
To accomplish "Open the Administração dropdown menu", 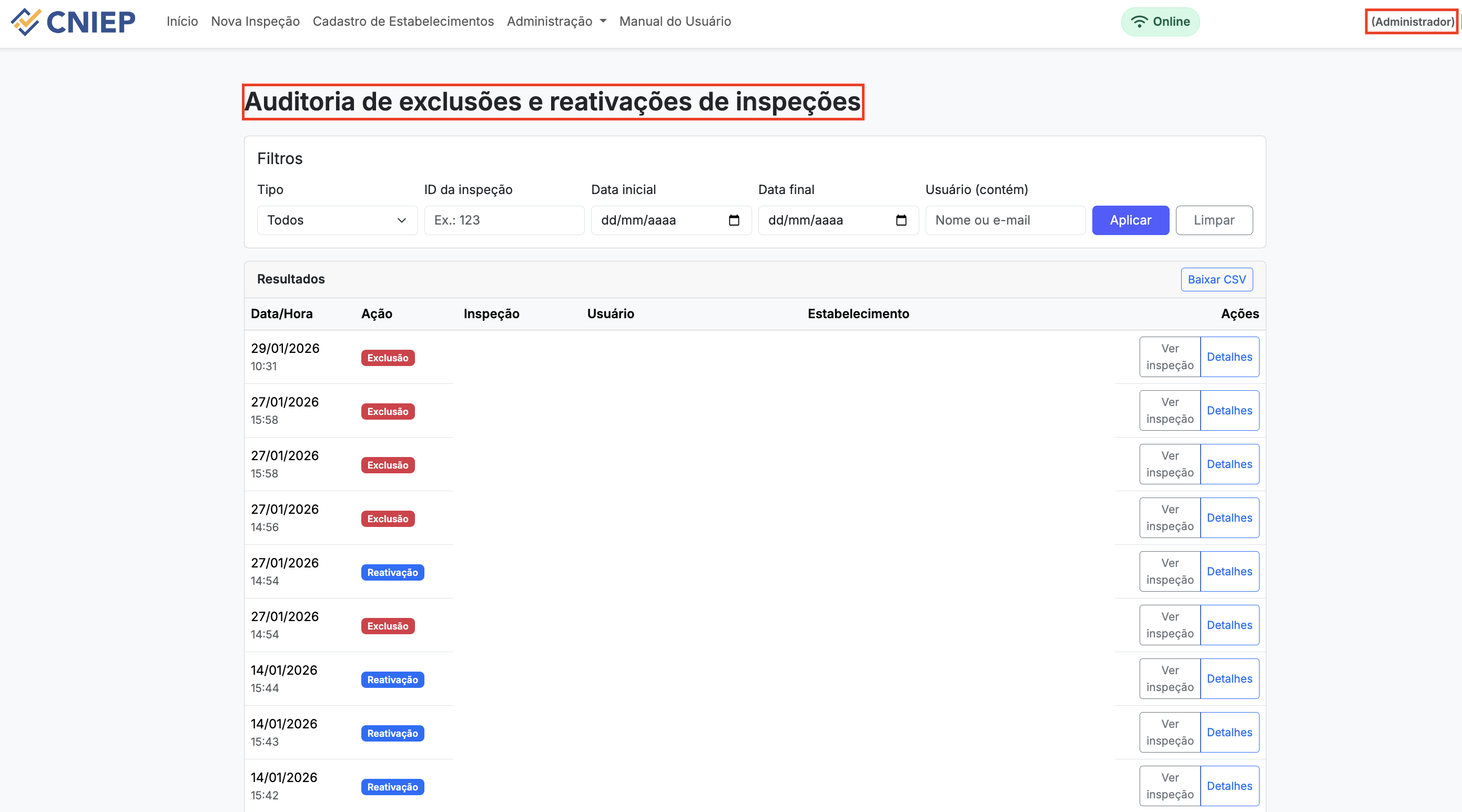I will (556, 22).
